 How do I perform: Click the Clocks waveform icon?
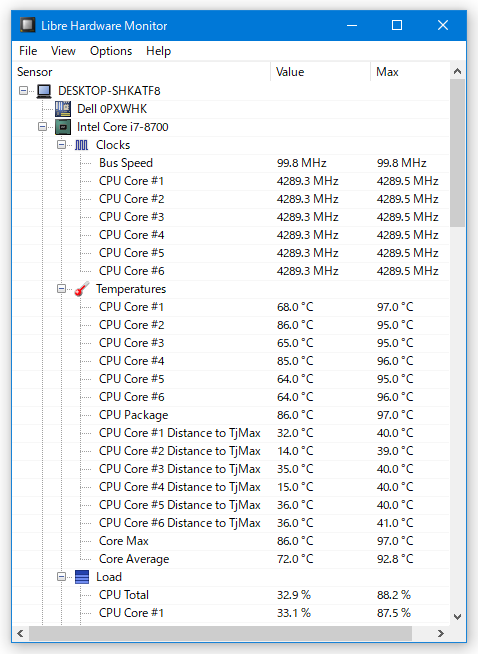tap(82, 145)
